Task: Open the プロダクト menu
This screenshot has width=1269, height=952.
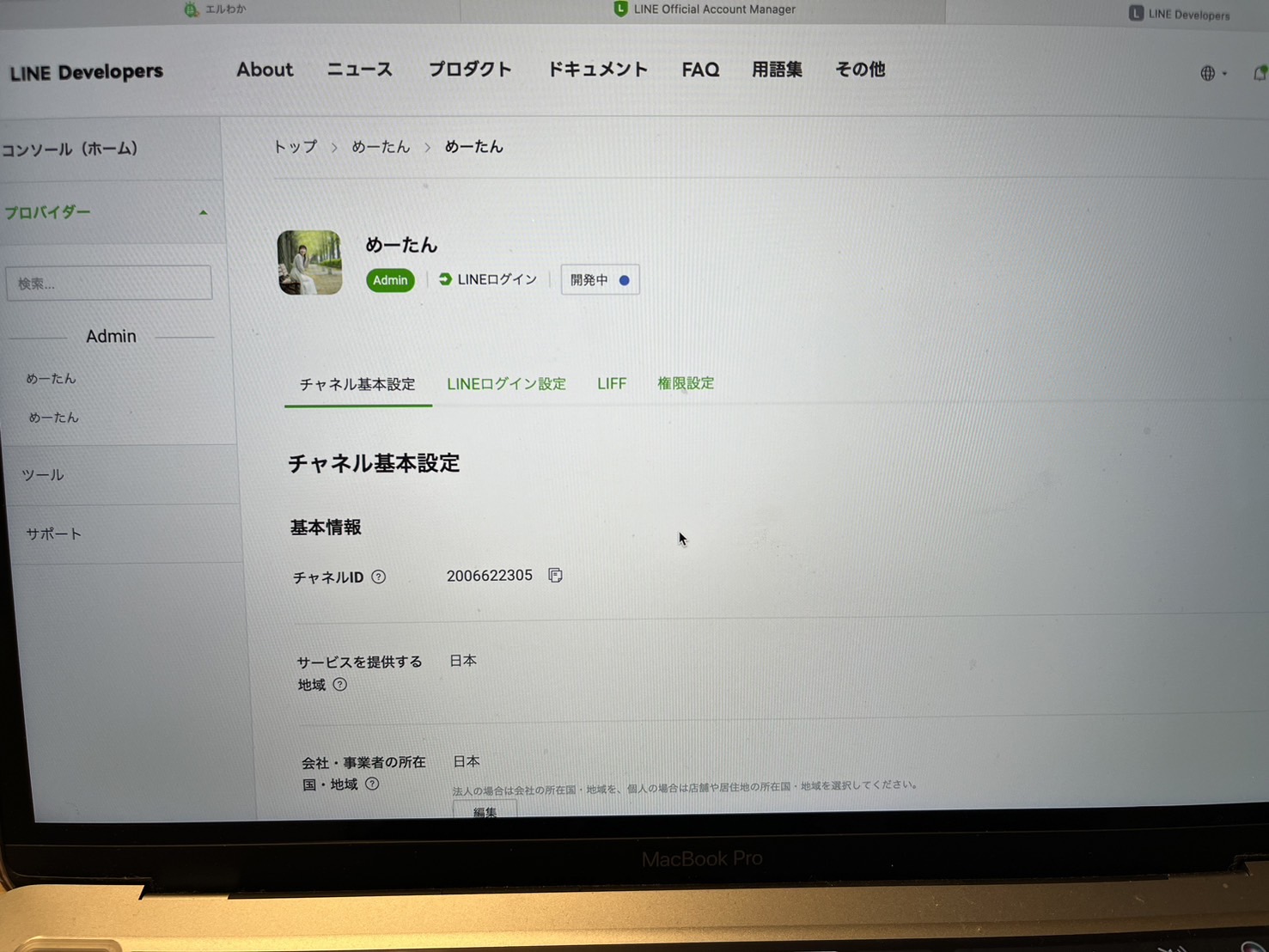Action: pyautogui.click(x=470, y=70)
